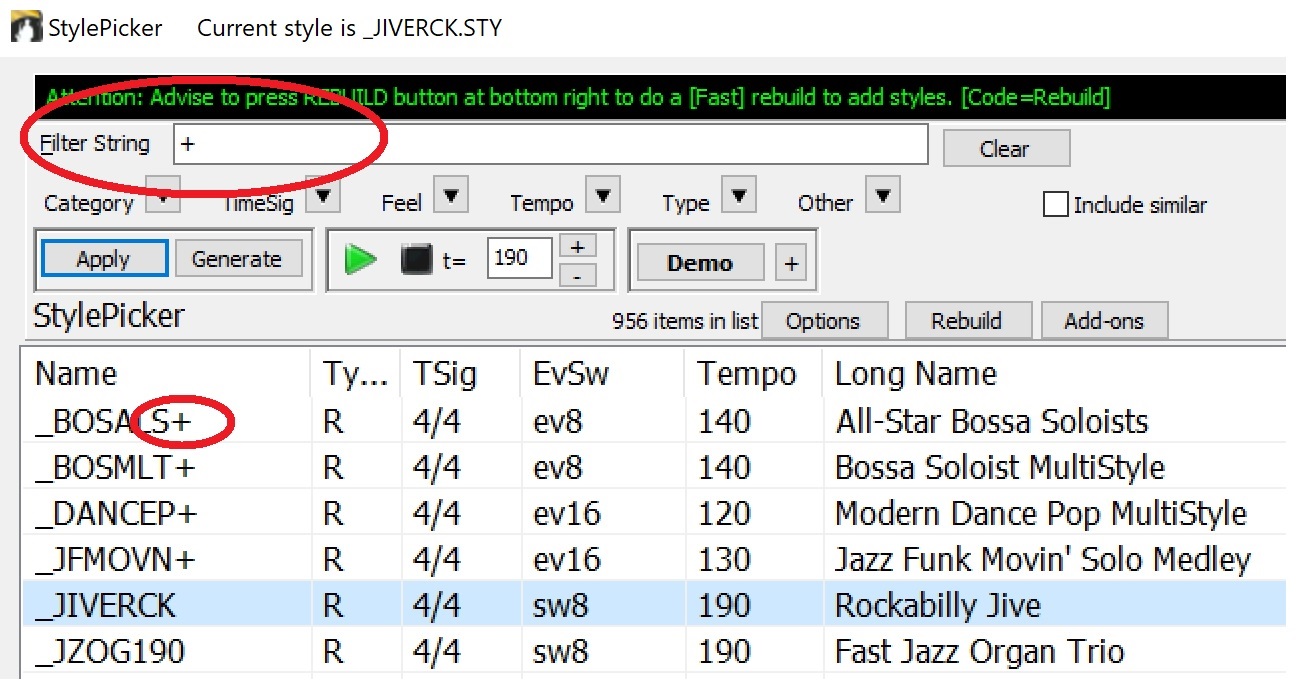Click into the Filter String field
This screenshot has width=1310, height=700.
pyautogui.click(x=550, y=144)
